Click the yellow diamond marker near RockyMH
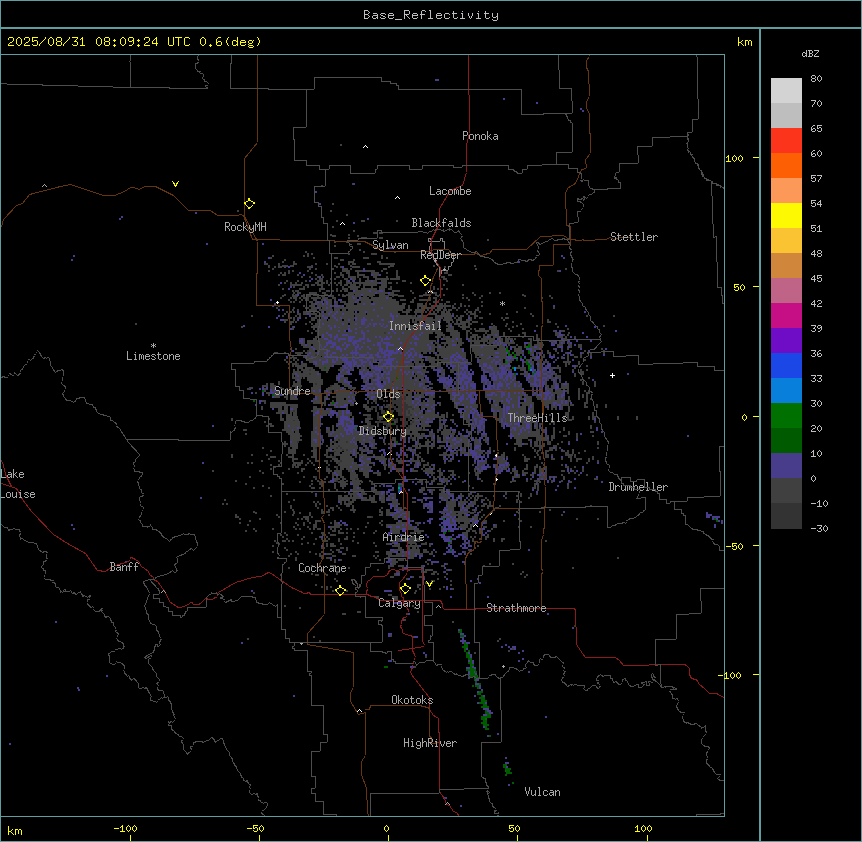Image resolution: width=862 pixels, height=842 pixels. pyautogui.click(x=249, y=204)
